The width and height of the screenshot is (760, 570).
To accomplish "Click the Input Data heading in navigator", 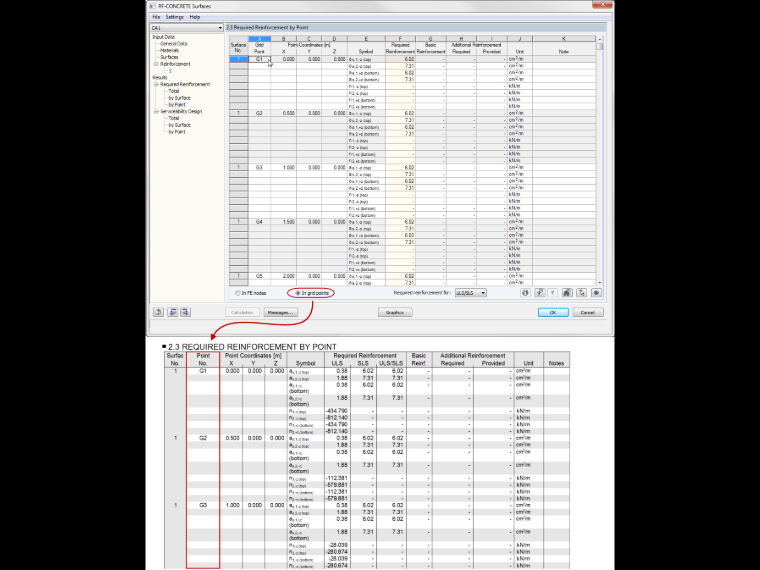I will coord(164,37).
